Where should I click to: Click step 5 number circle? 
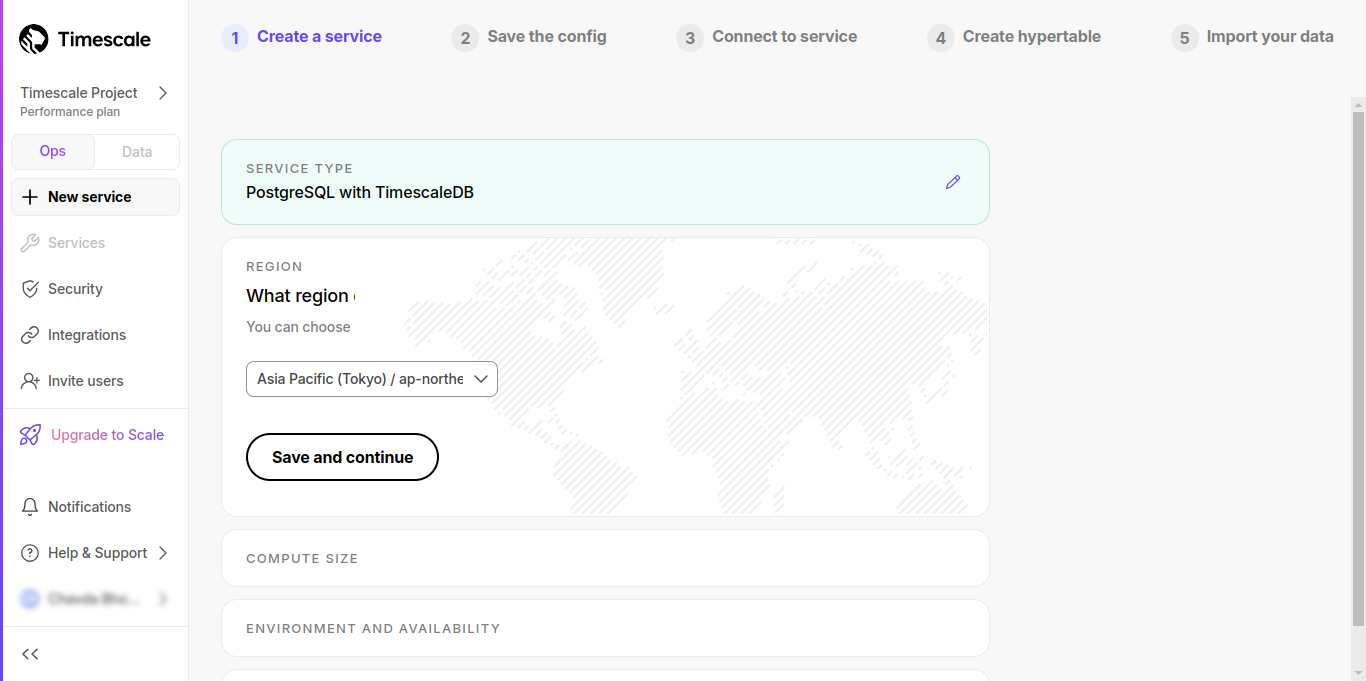coord(1185,38)
